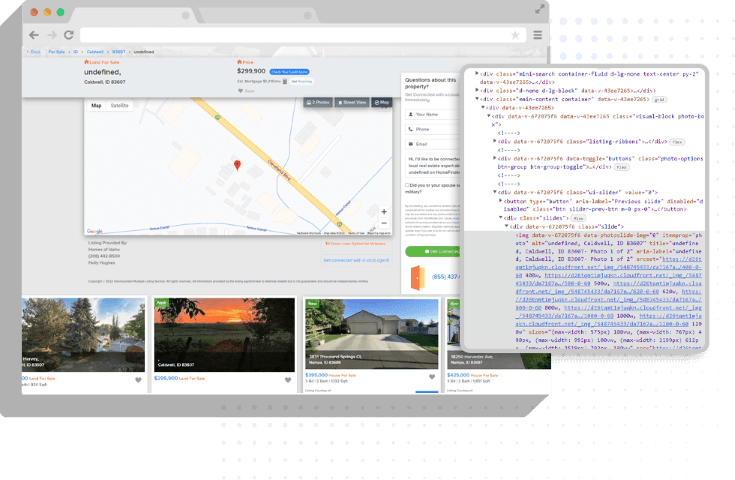Open the 2 Photos tab

coord(318,102)
